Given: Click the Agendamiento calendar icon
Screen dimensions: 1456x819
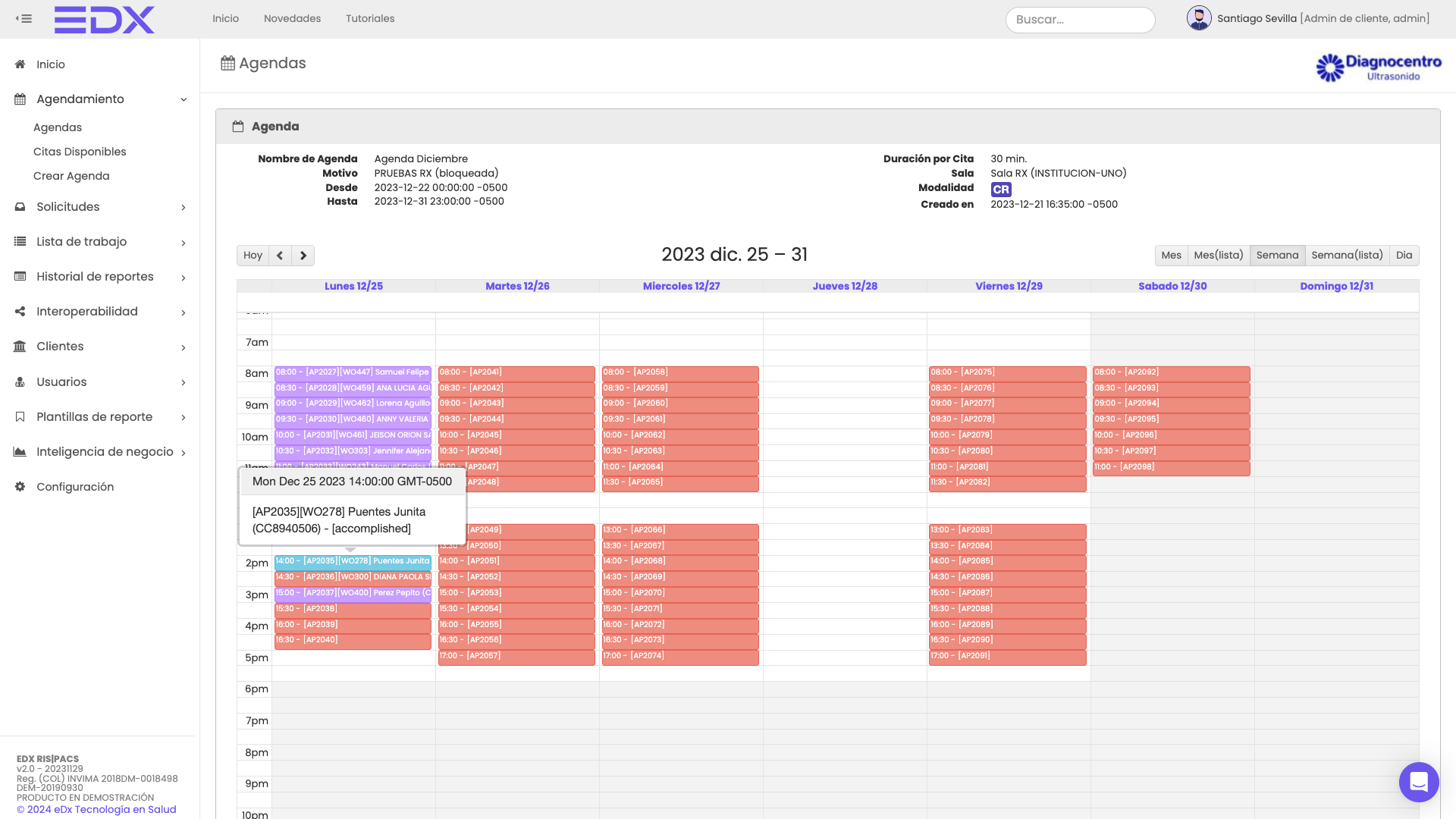Looking at the screenshot, I should [x=20, y=99].
